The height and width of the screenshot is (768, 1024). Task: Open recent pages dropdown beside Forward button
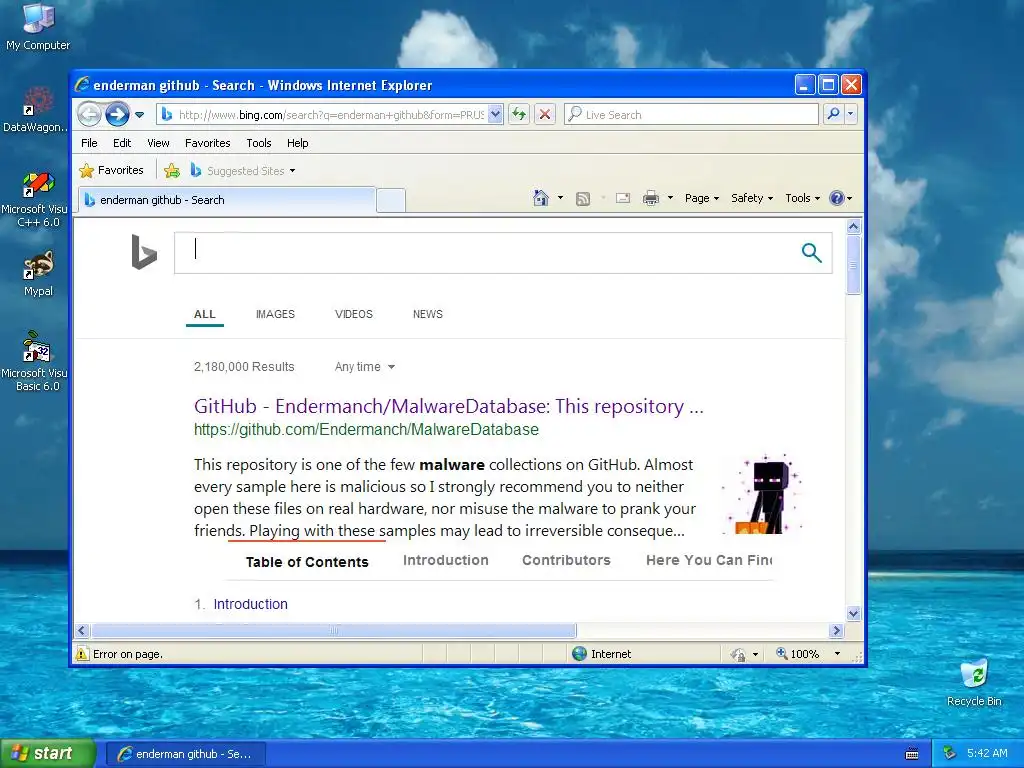139,115
